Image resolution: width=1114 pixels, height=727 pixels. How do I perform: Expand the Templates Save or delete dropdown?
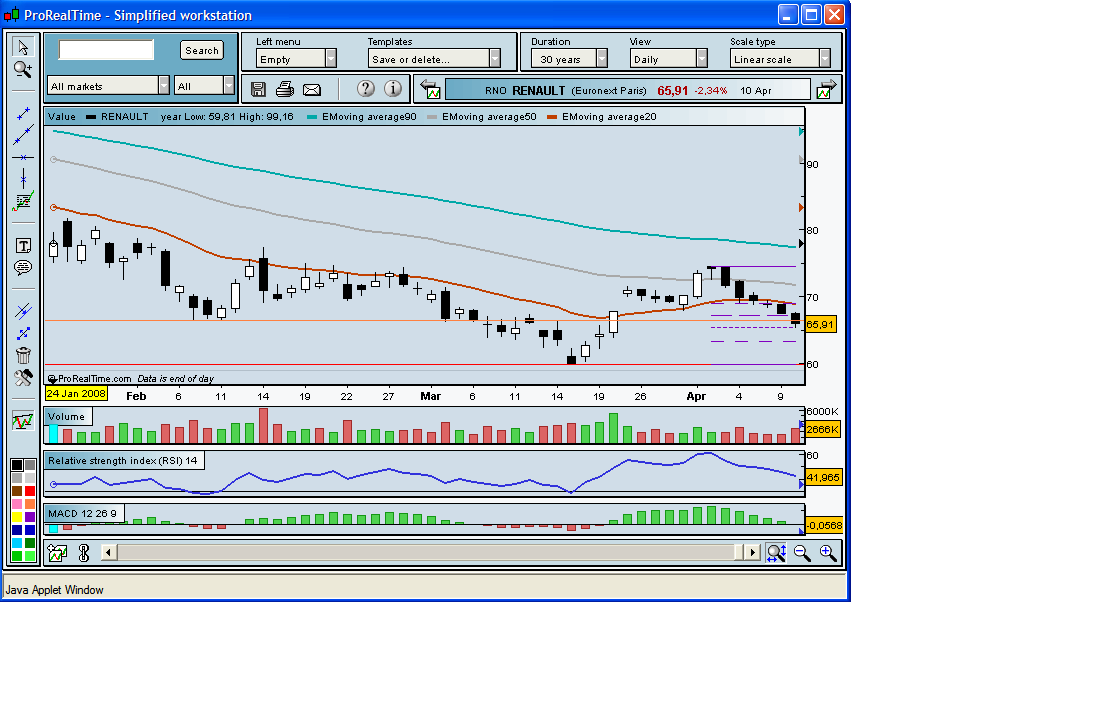pos(434,59)
